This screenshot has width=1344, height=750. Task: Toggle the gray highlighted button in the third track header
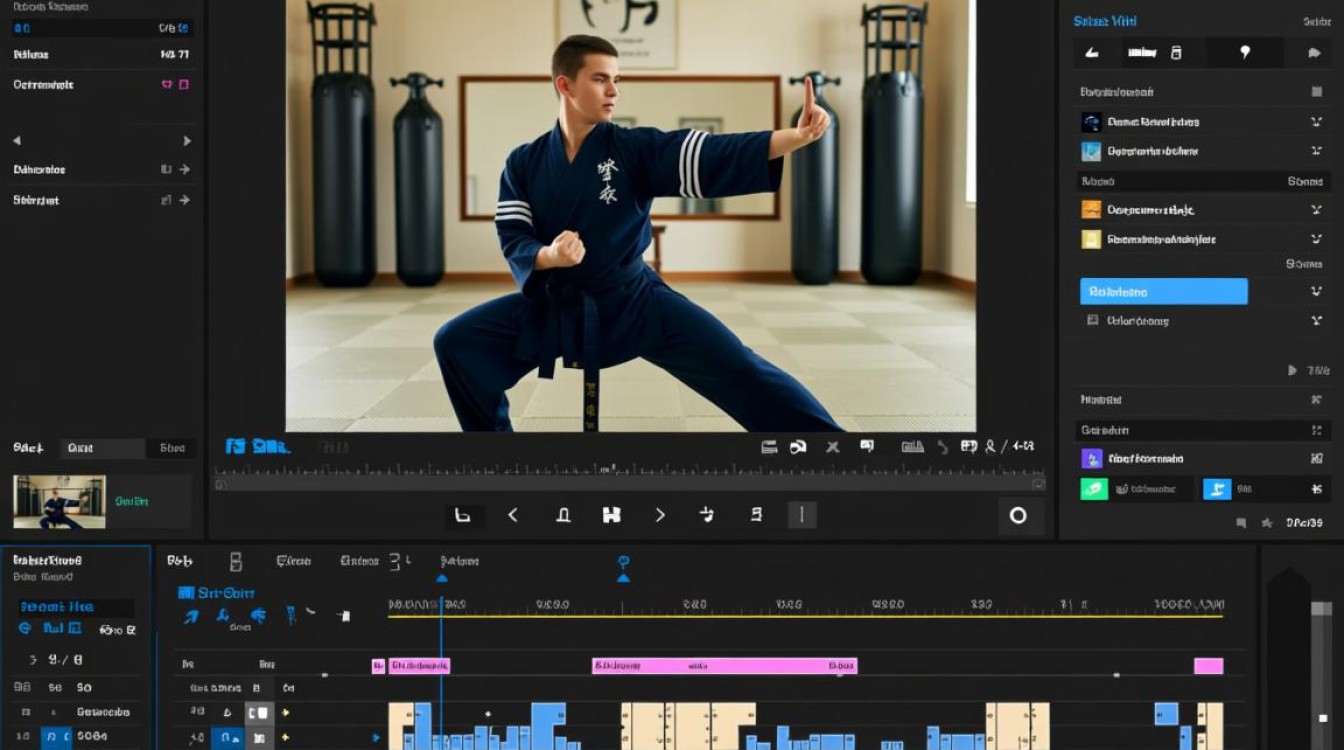pyautogui.click(x=259, y=713)
